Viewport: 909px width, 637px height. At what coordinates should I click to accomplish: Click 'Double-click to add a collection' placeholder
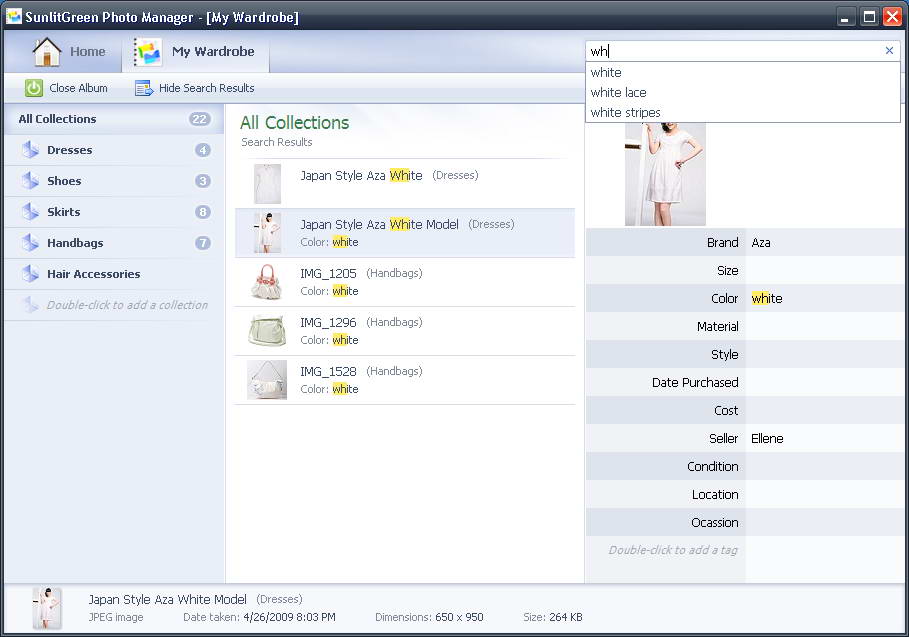[x=127, y=305]
